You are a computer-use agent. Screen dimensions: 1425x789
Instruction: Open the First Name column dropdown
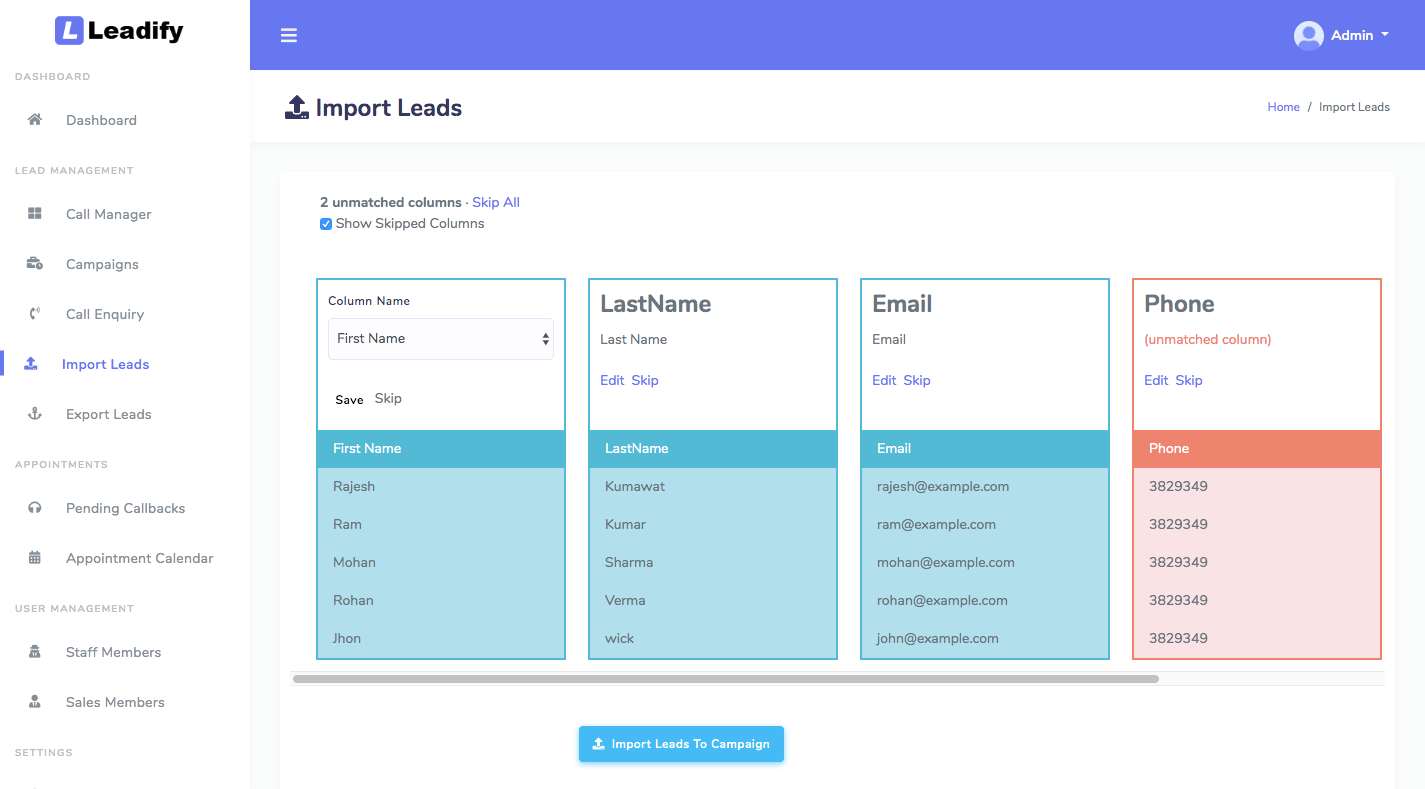pyautogui.click(x=441, y=339)
